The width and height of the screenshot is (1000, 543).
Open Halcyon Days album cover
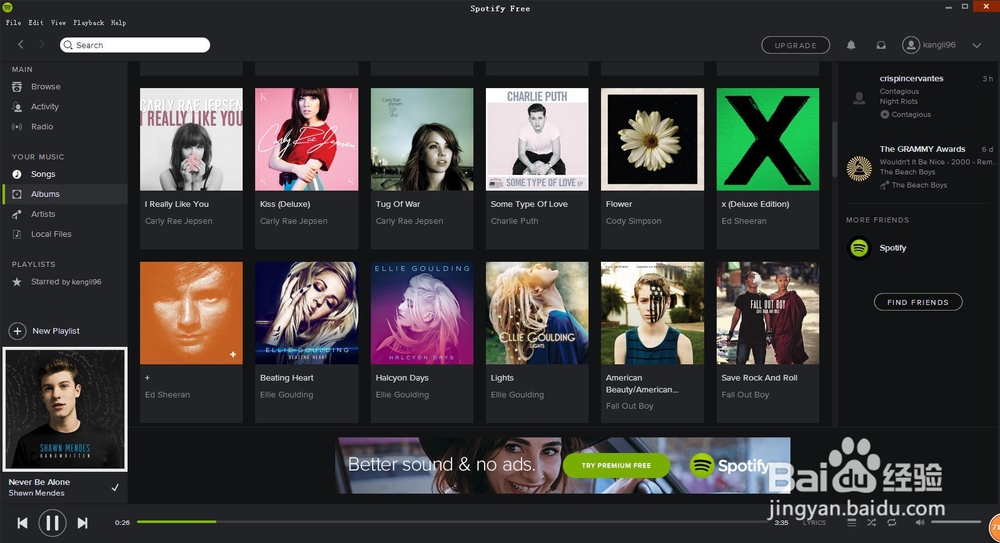[x=422, y=313]
